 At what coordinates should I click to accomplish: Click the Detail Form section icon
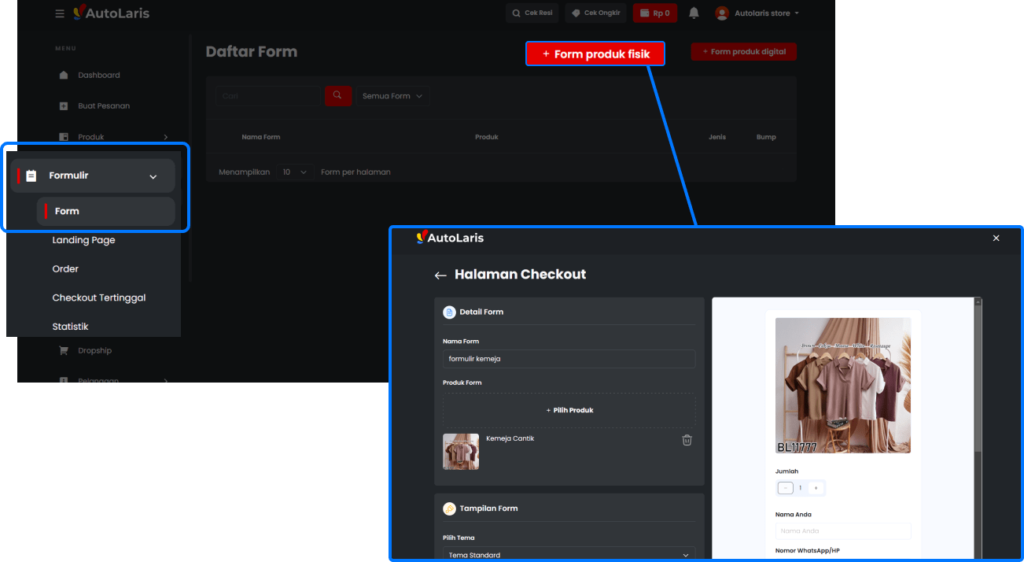449,312
